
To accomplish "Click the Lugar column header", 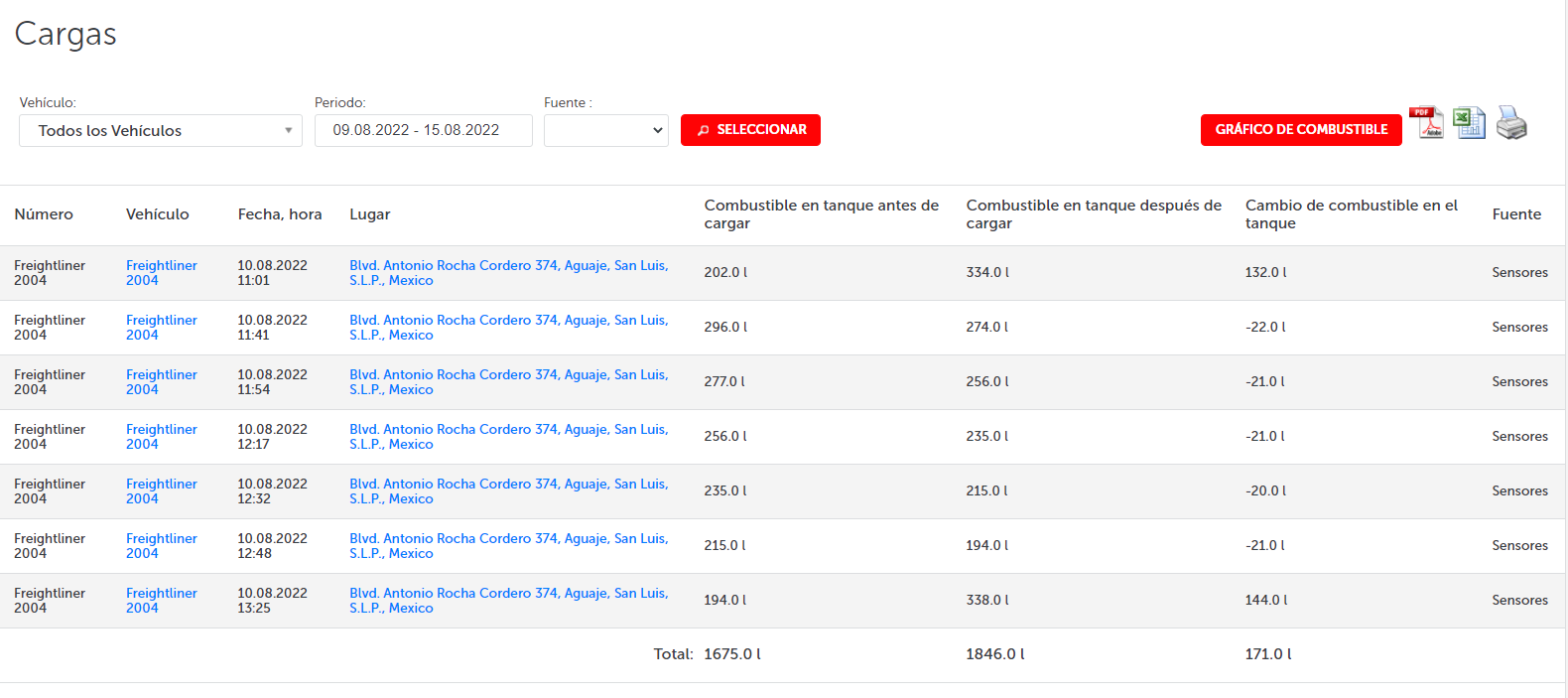I will tap(370, 214).
